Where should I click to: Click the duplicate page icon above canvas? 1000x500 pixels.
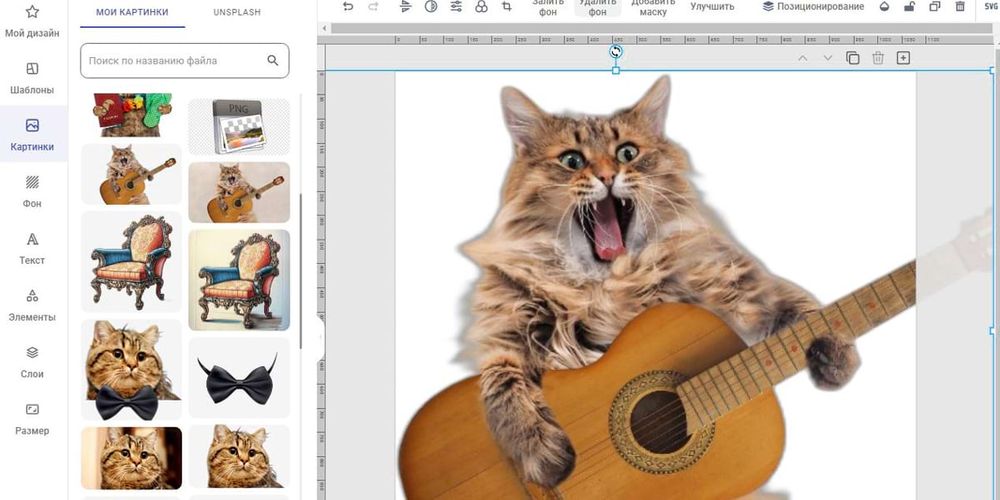853,58
